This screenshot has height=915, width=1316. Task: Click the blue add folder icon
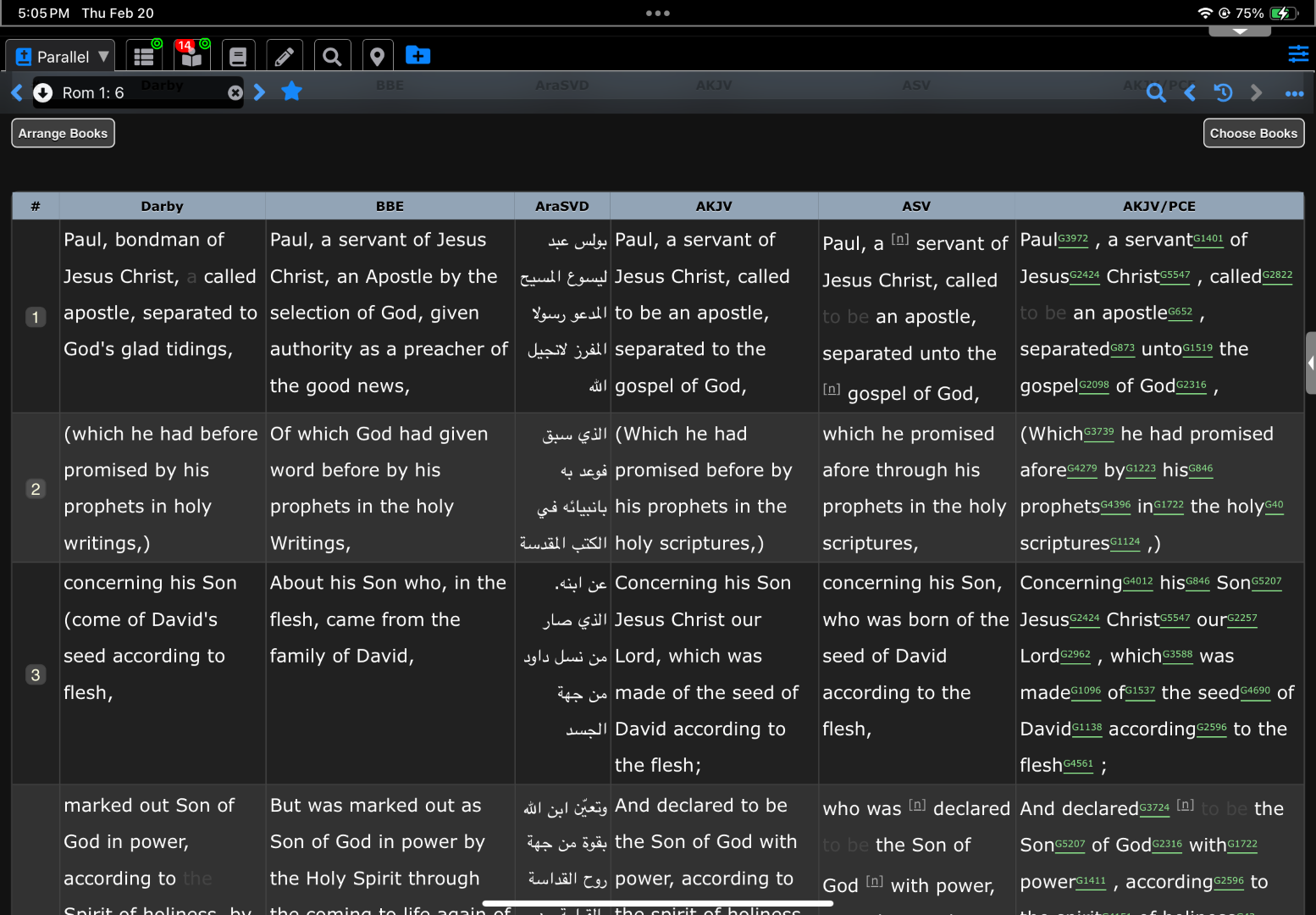click(x=417, y=56)
